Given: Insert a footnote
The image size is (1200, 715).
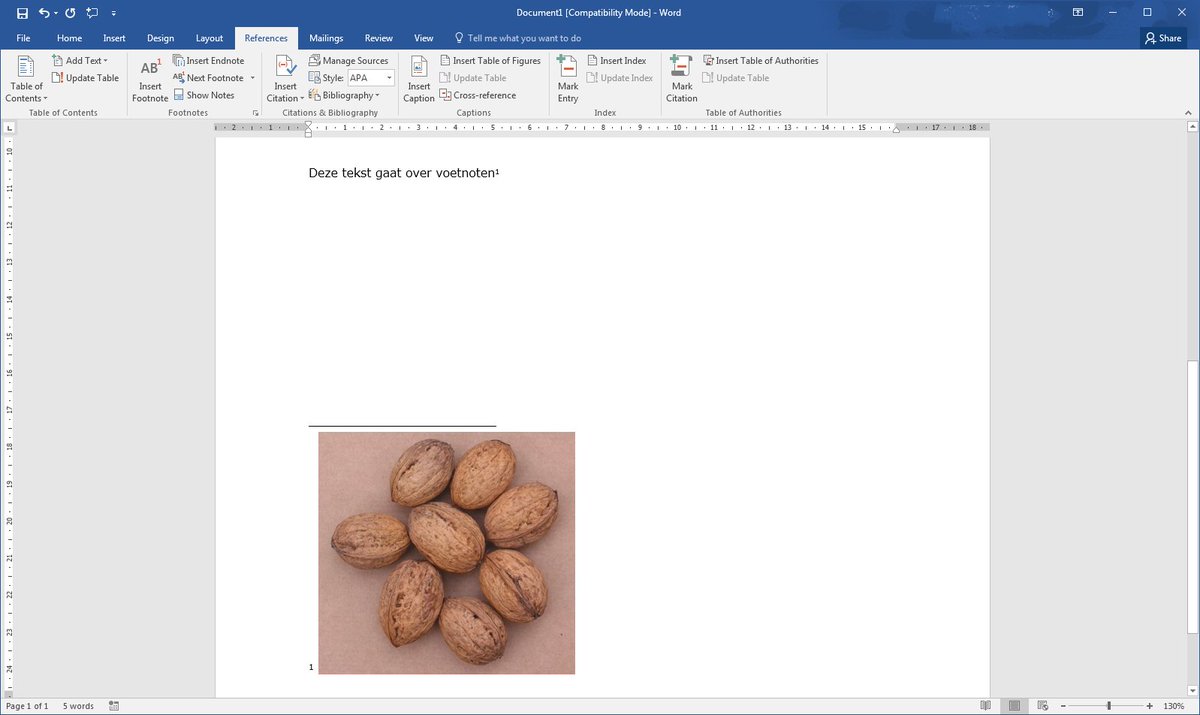Looking at the screenshot, I should pyautogui.click(x=150, y=80).
